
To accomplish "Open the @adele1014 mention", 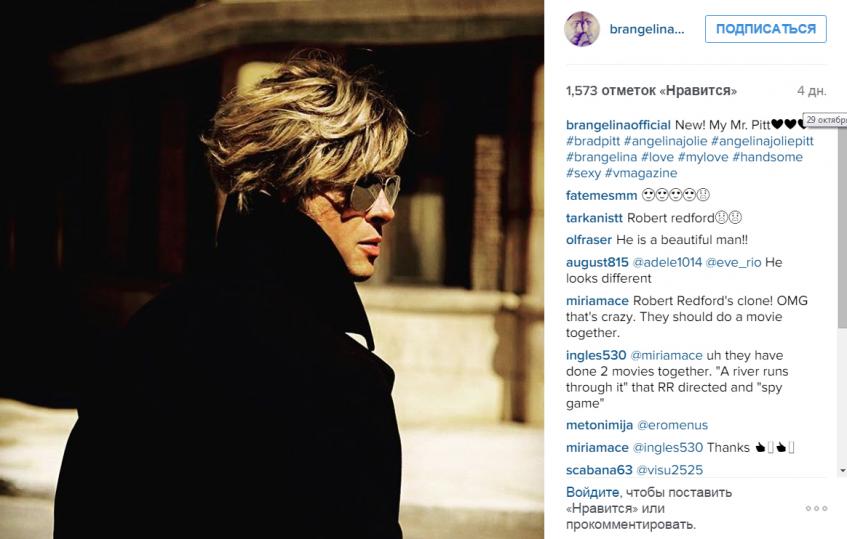I will pyautogui.click(x=667, y=262).
